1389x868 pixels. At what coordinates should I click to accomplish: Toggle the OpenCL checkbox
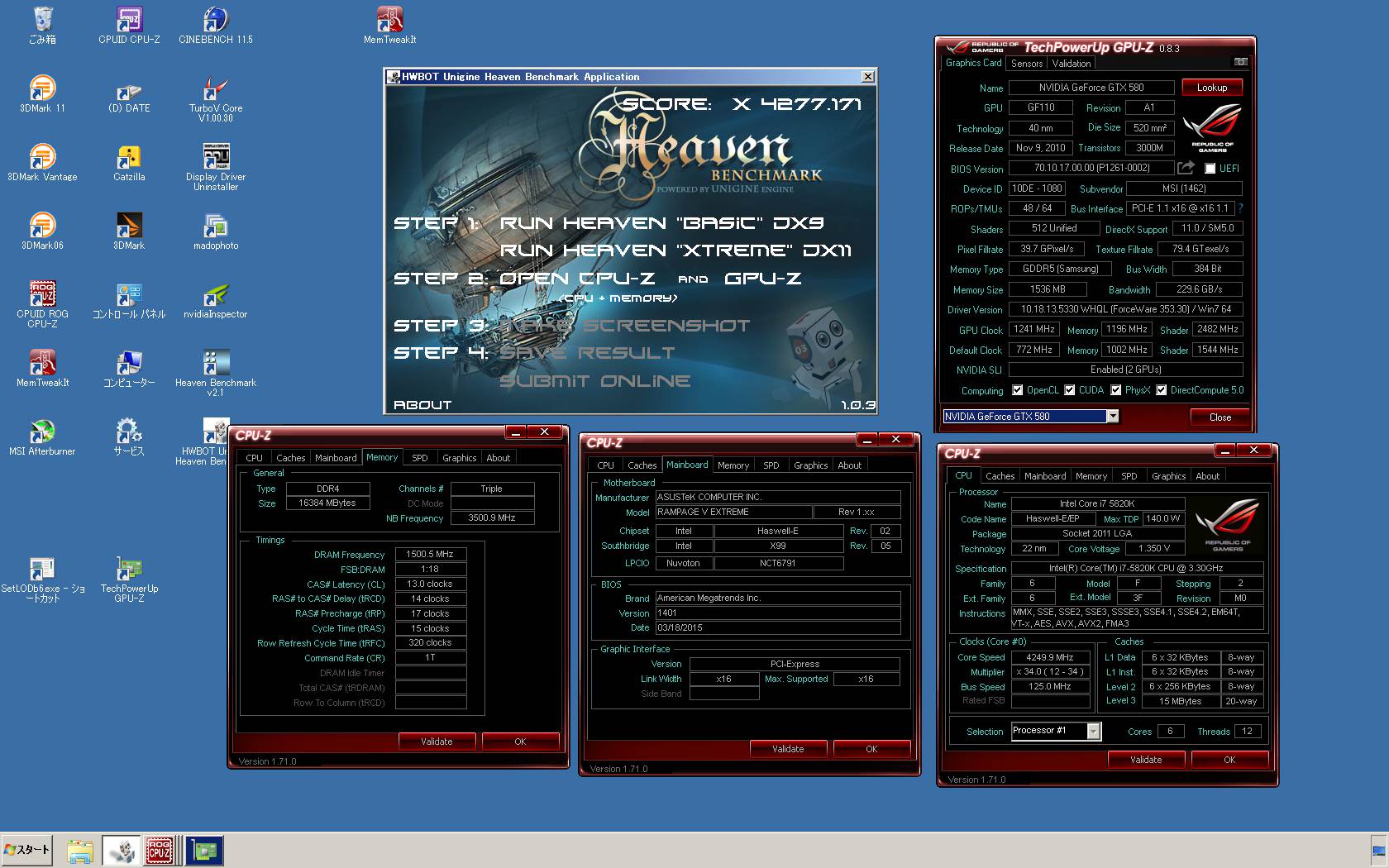[1019, 390]
